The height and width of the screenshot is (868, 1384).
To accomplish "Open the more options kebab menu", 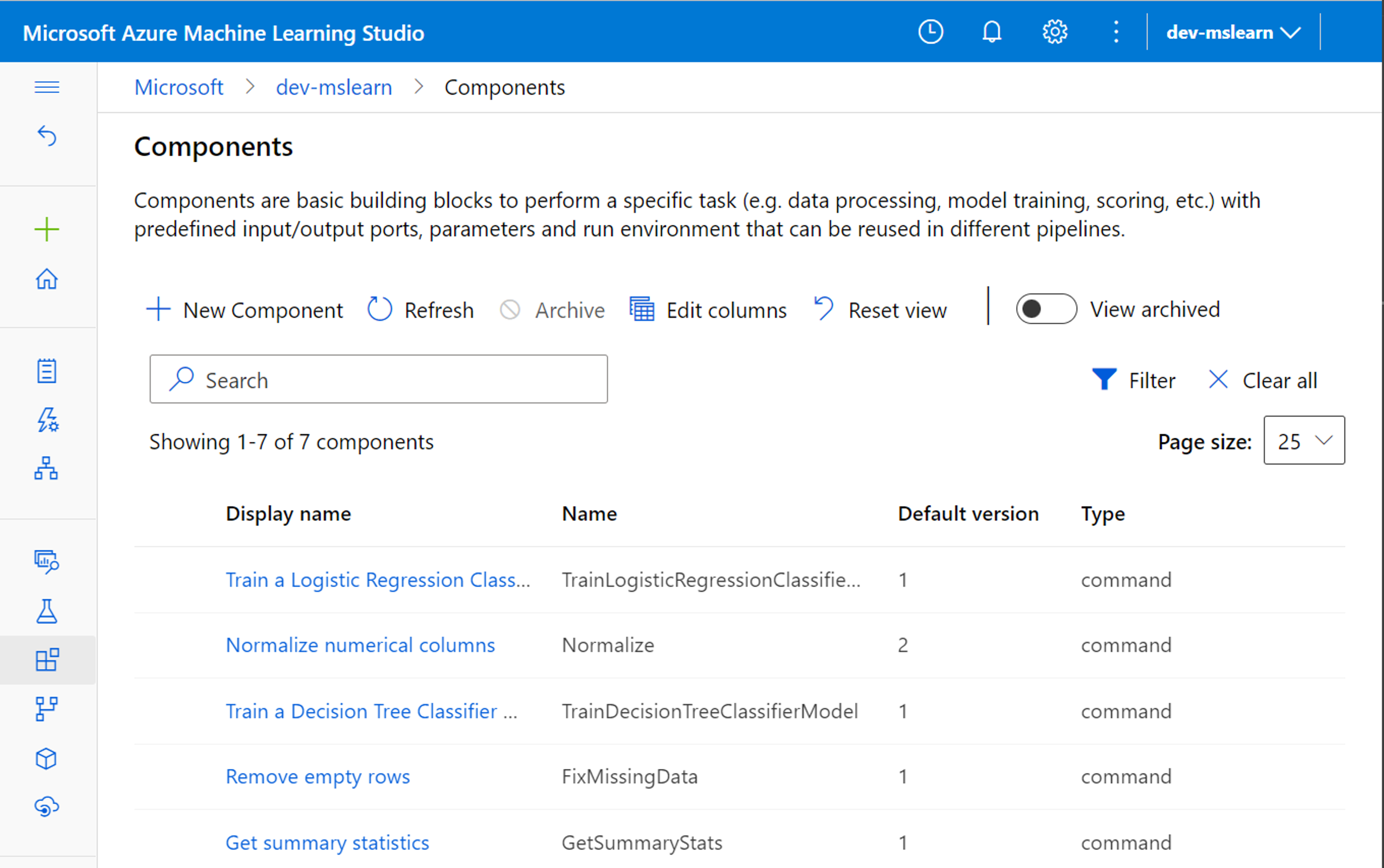I will (1116, 32).
